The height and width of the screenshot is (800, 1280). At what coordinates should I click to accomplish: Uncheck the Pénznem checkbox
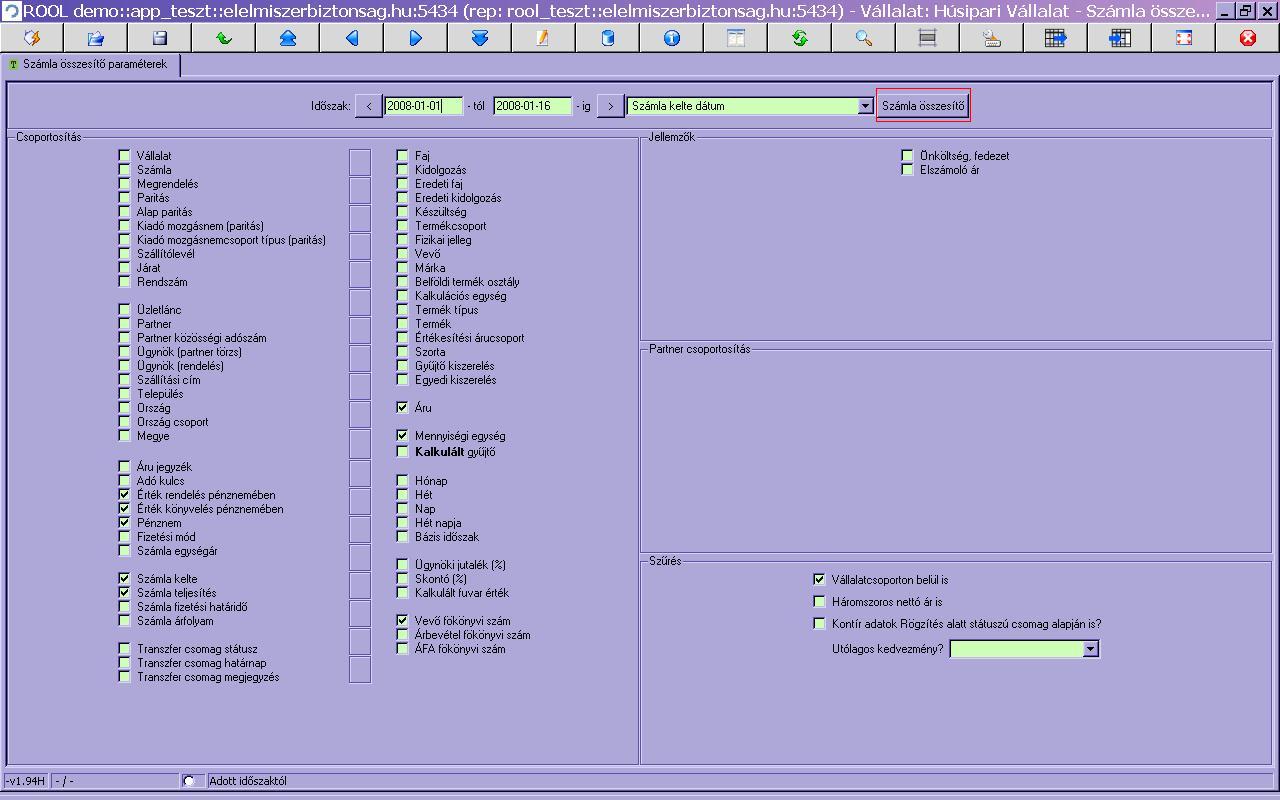coord(124,523)
